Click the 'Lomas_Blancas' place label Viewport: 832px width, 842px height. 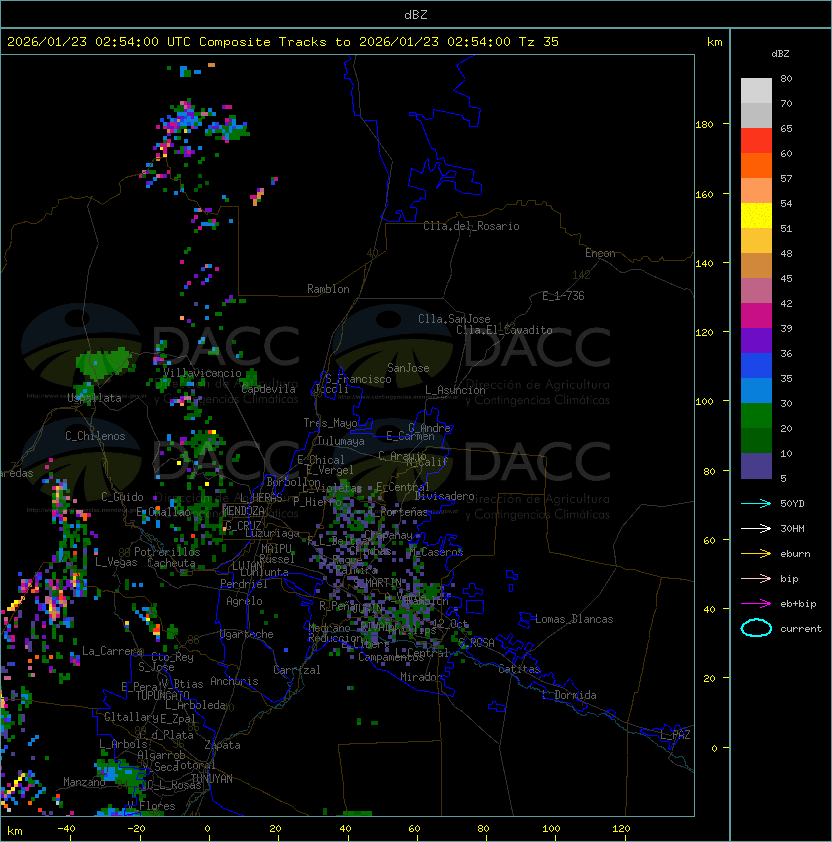point(574,619)
